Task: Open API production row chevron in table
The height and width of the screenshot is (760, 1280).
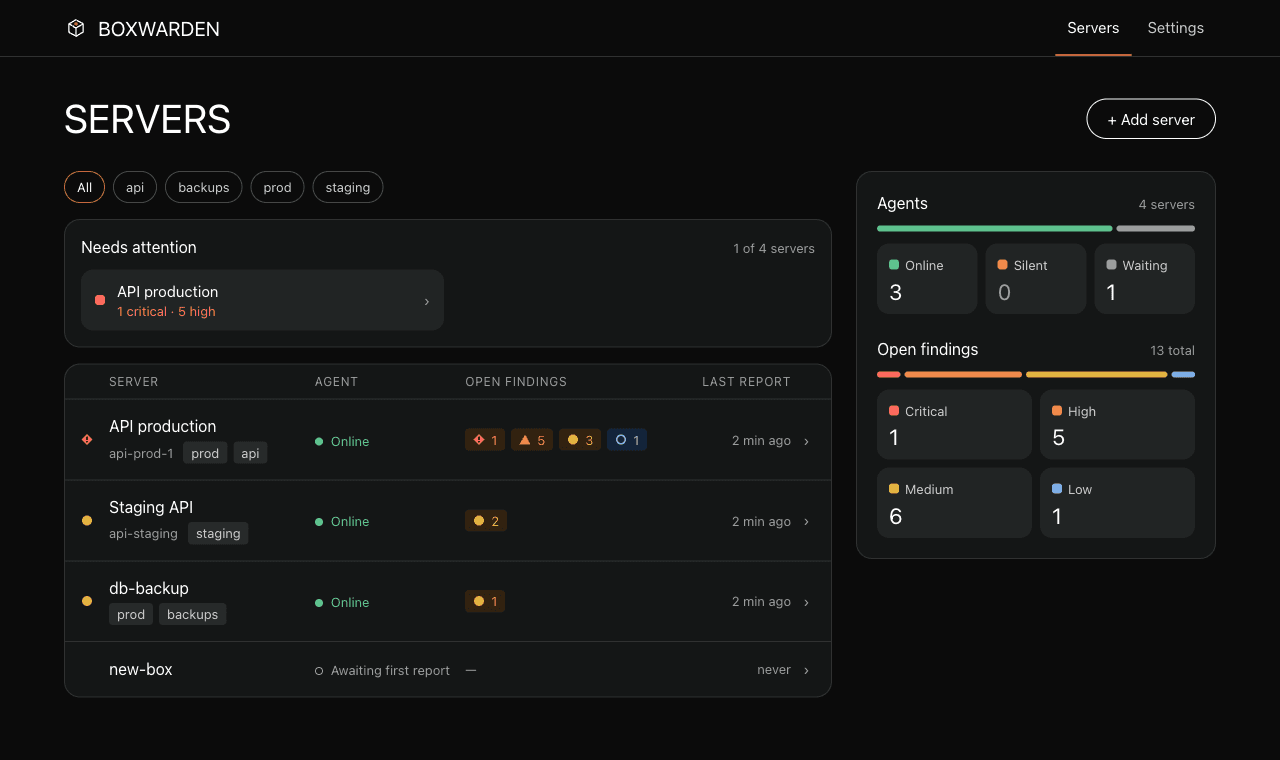Action: click(x=807, y=441)
